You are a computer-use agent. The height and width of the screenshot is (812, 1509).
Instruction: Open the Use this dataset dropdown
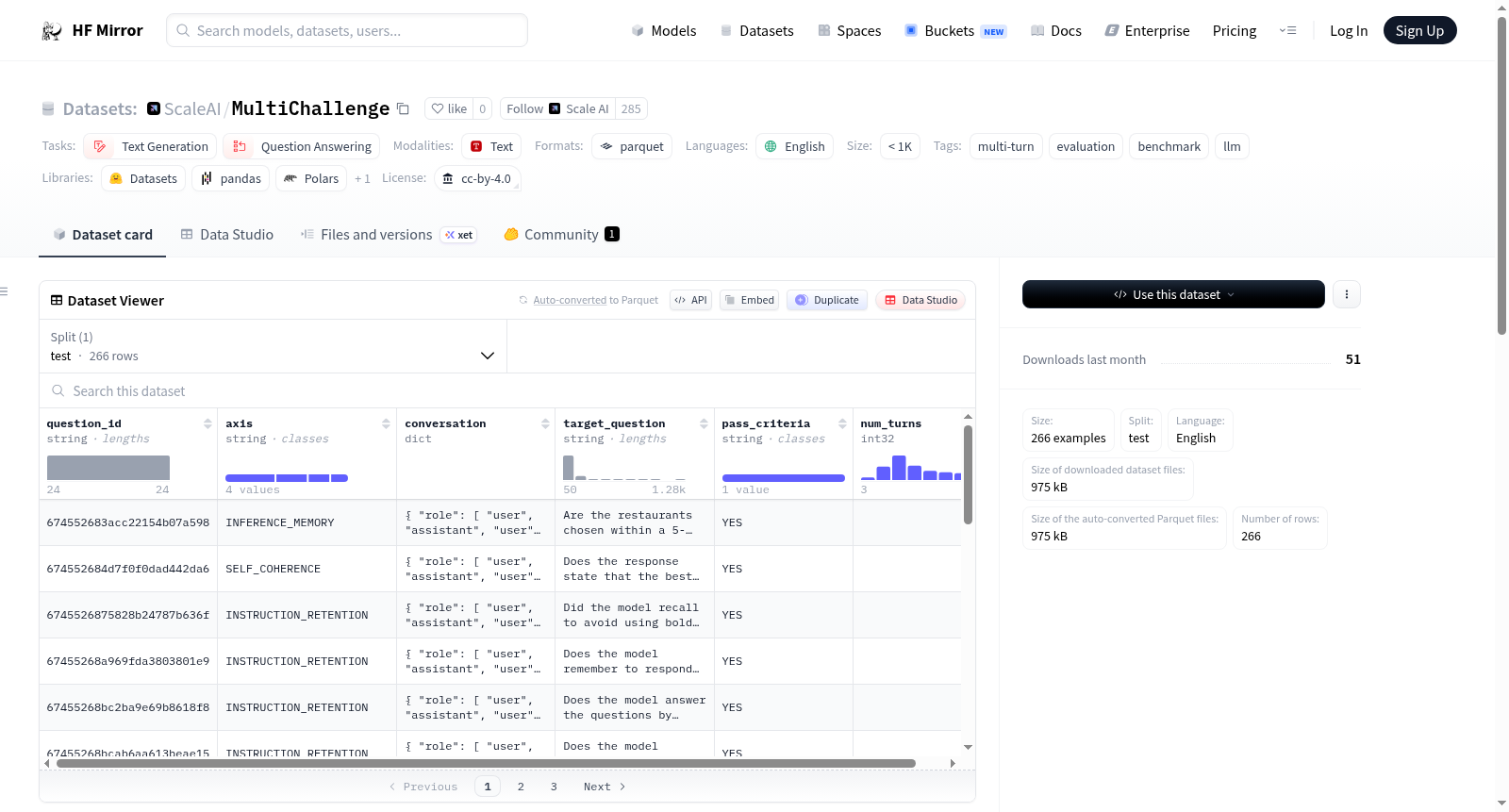1173,294
